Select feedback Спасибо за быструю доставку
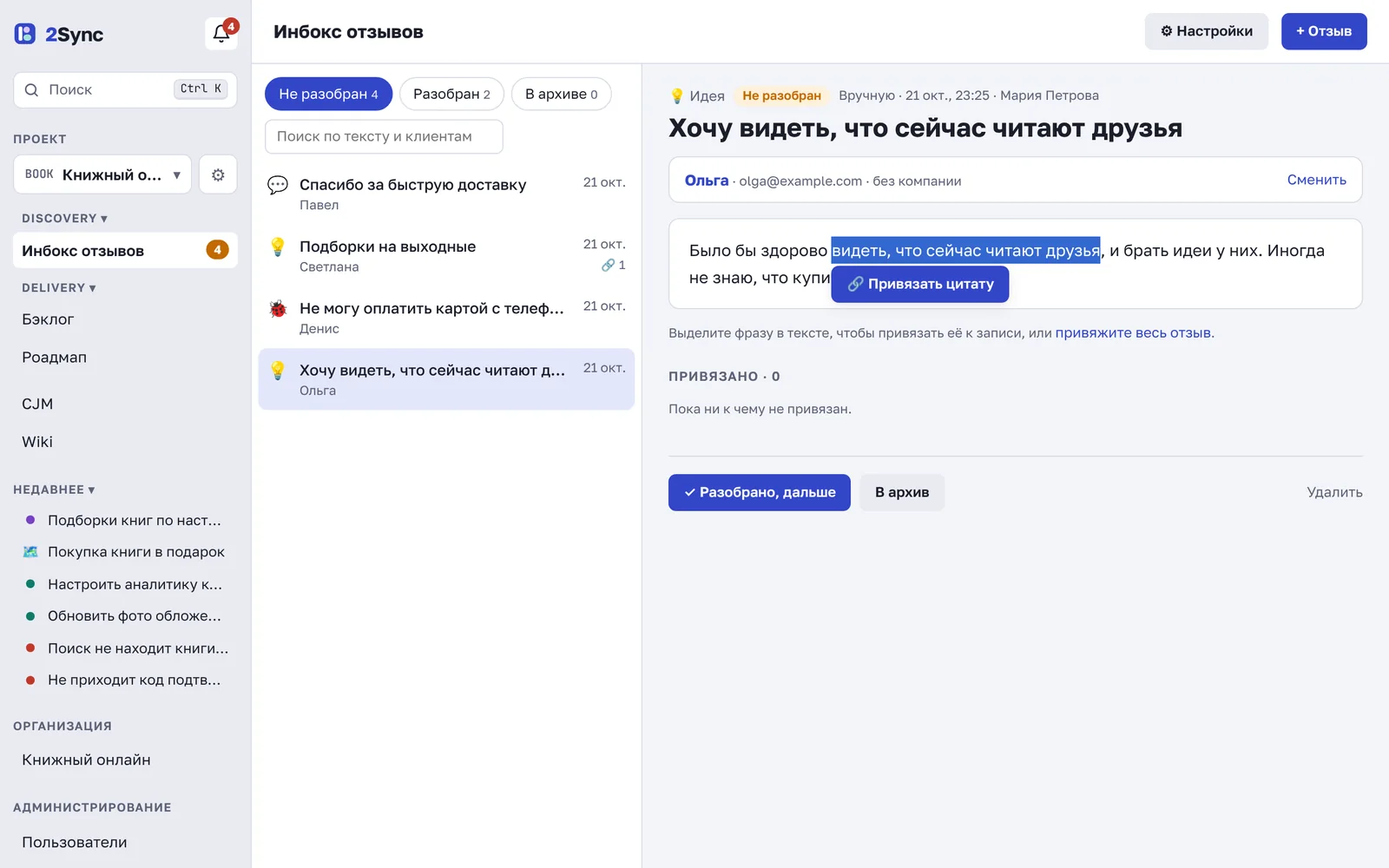1389x868 pixels. pyautogui.click(x=446, y=194)
